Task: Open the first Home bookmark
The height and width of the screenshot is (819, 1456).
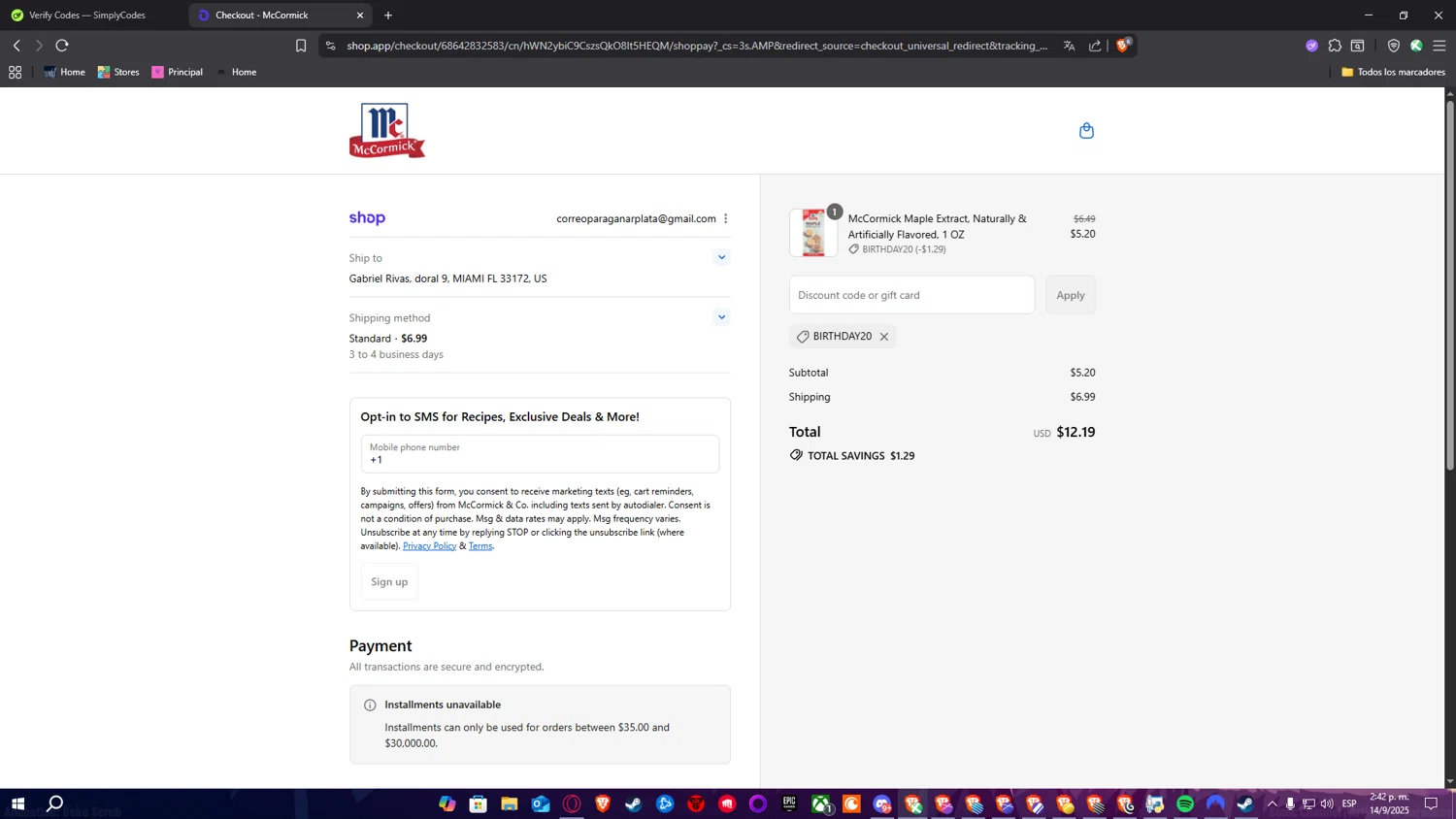Action: [x=64, y=72]
